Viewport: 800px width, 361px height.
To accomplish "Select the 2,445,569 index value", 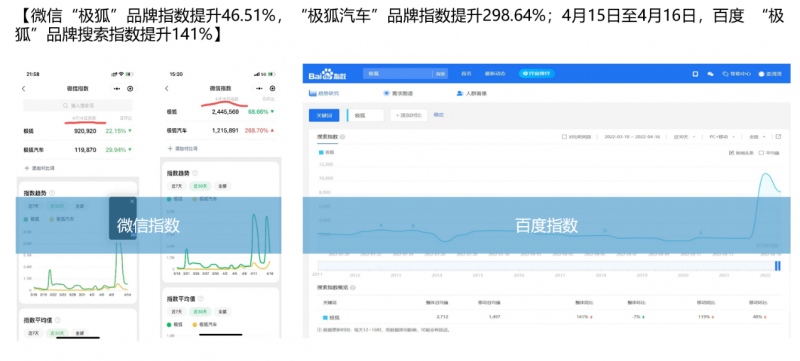I will [226, 112].
